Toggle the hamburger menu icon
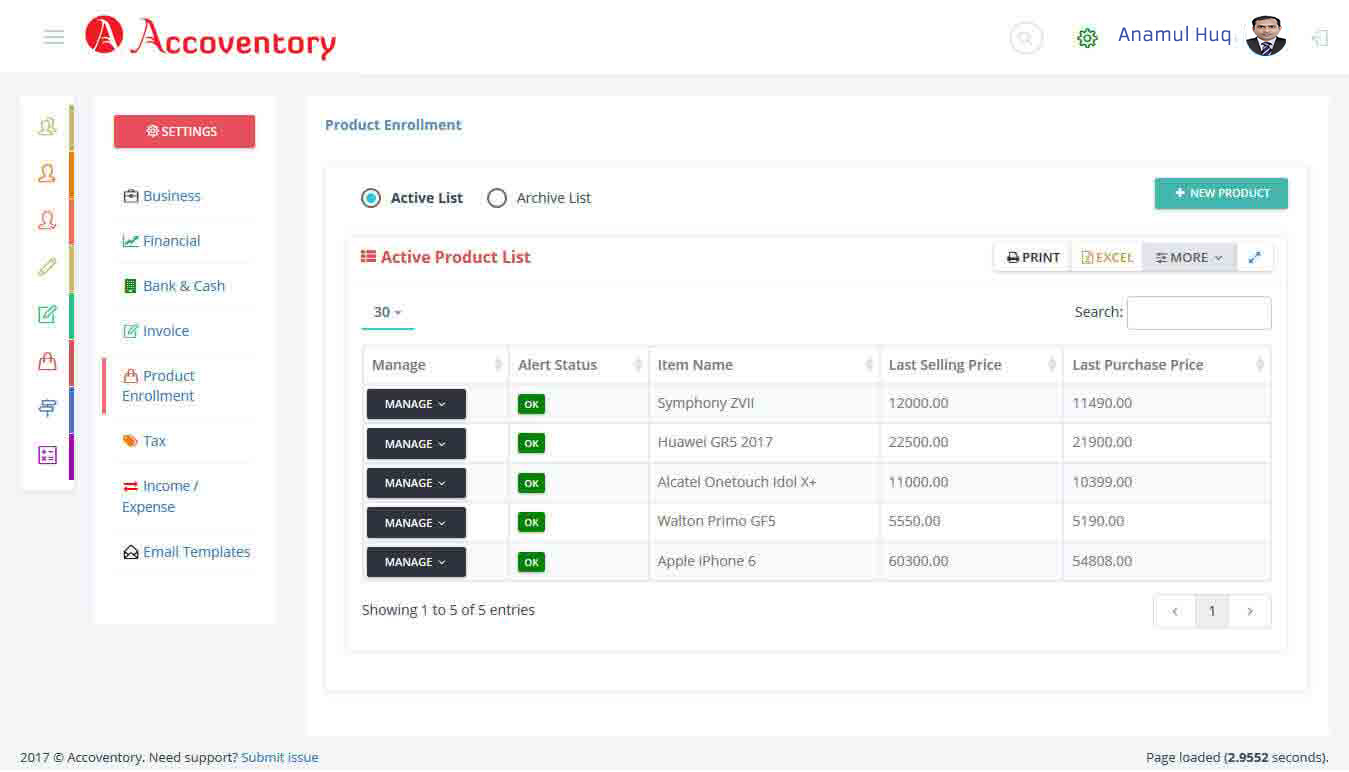1349x772 pixels. [54, 37]
